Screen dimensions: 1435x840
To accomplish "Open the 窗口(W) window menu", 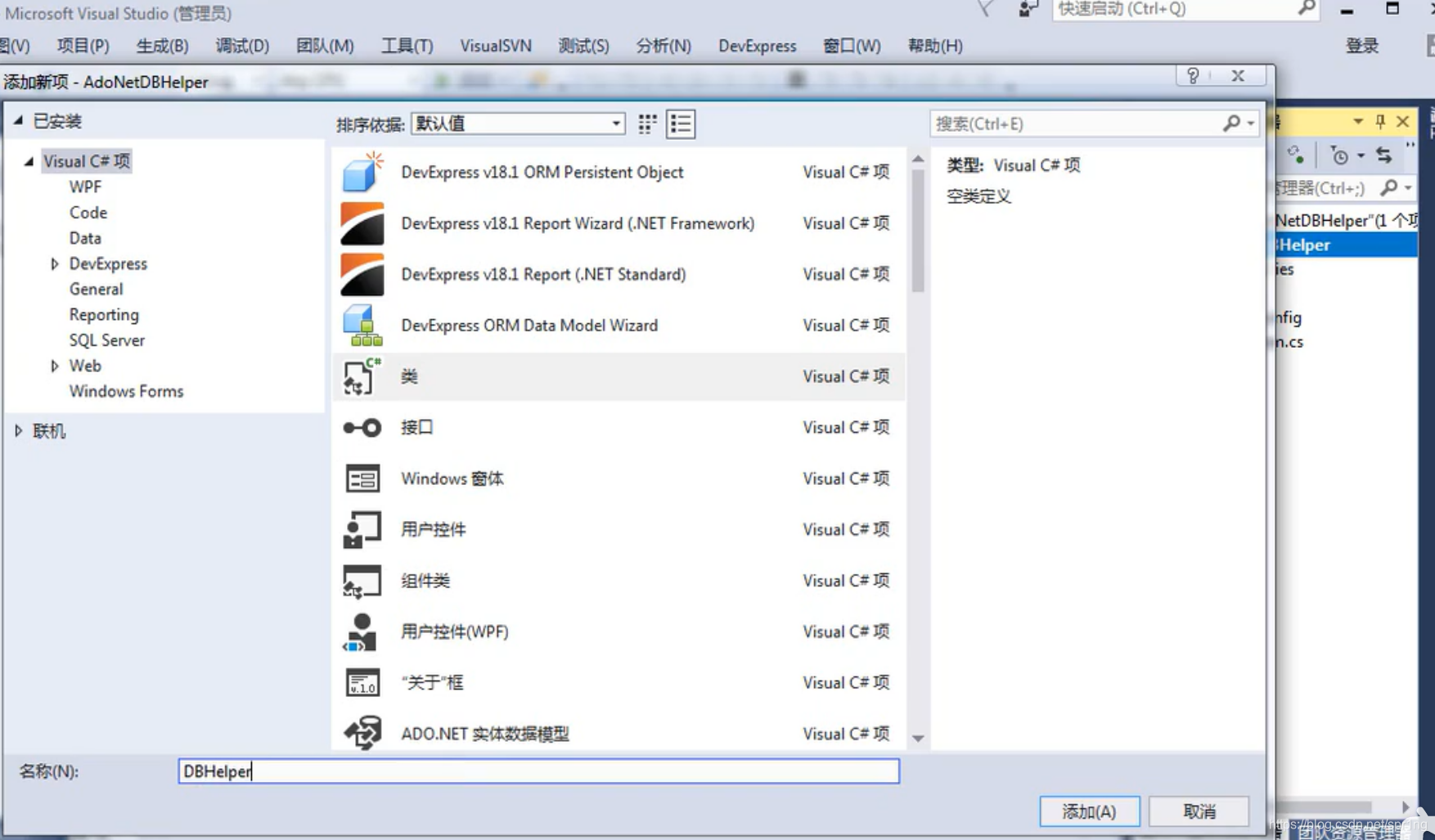I will tap(852, 46).
